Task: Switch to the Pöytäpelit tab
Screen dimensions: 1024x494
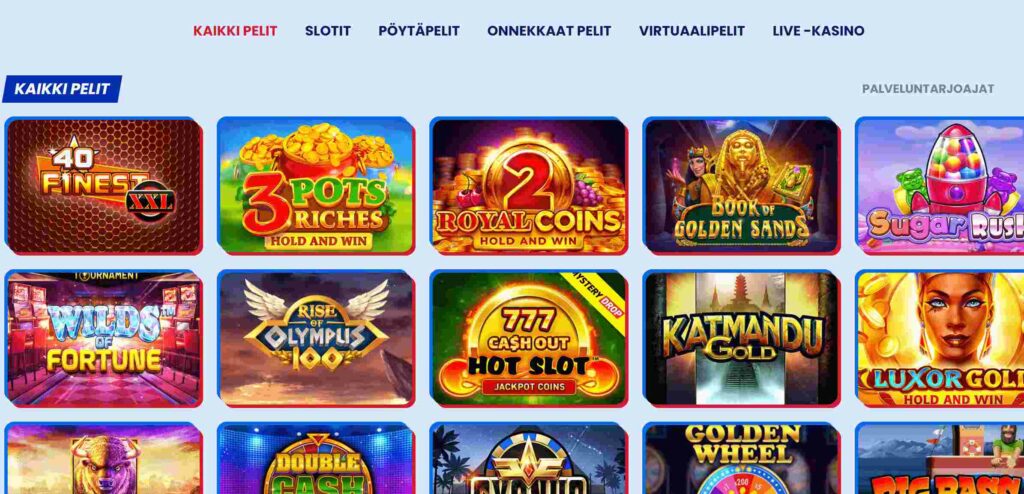Action: tap(419, 31)
